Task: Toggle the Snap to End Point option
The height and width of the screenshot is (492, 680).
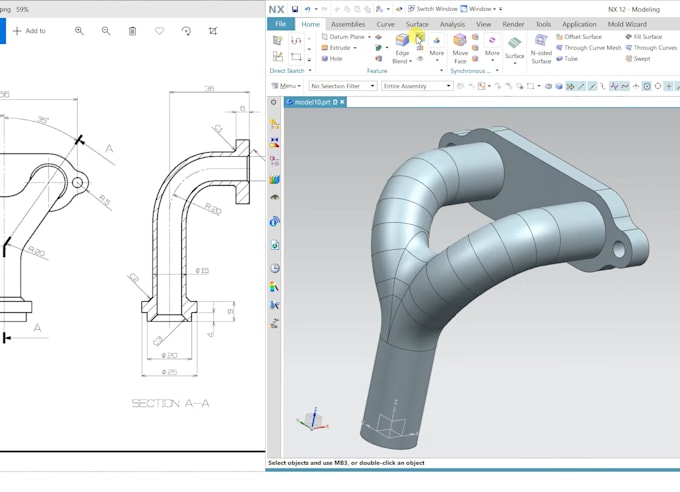Action: tap(582, 86)
